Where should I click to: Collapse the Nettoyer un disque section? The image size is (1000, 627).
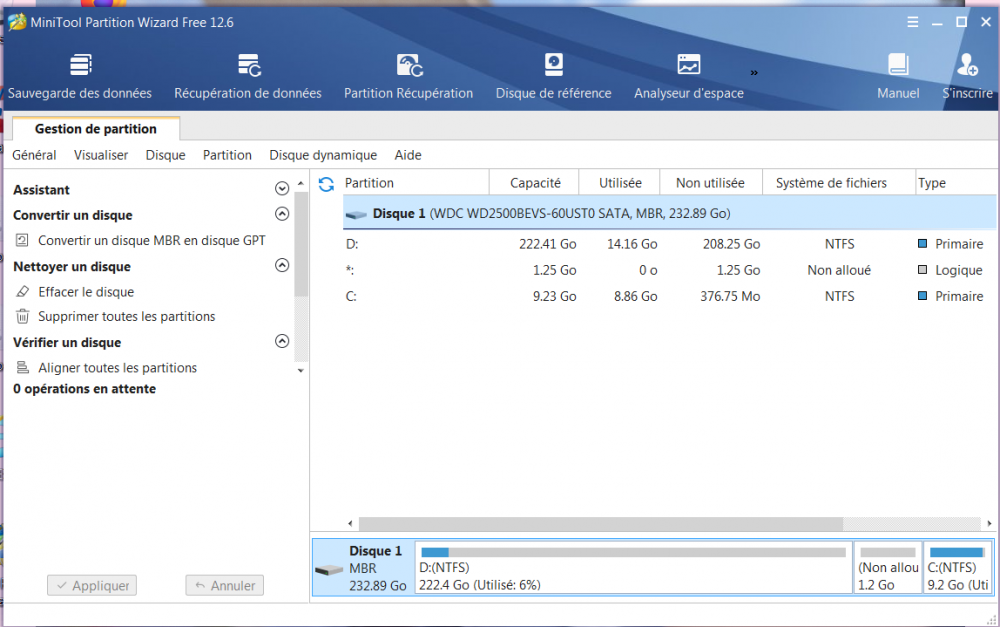pyautogui.click(x=282, y=266)
